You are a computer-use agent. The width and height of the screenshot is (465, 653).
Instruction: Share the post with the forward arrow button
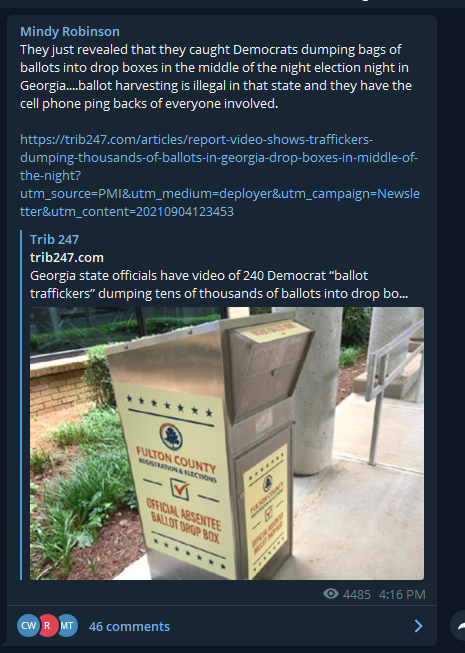click(x=459, y=626)
